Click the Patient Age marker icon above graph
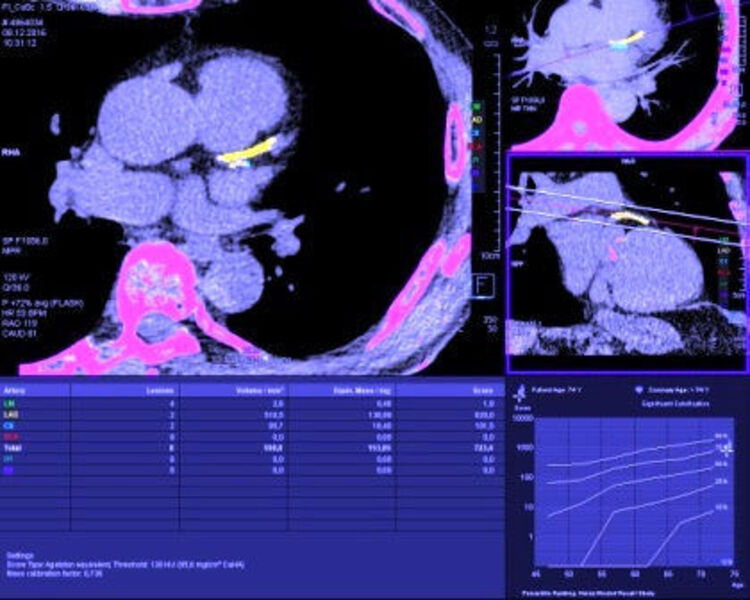The width and height of the screenshot is (750, 600). [x=521, y=390]
